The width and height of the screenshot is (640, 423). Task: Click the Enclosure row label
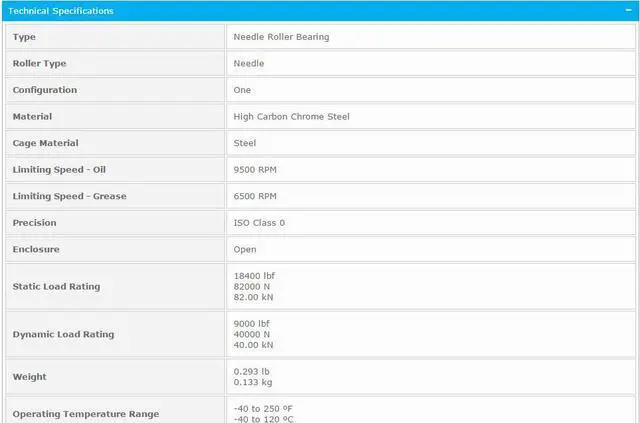[x=36, y=249]
